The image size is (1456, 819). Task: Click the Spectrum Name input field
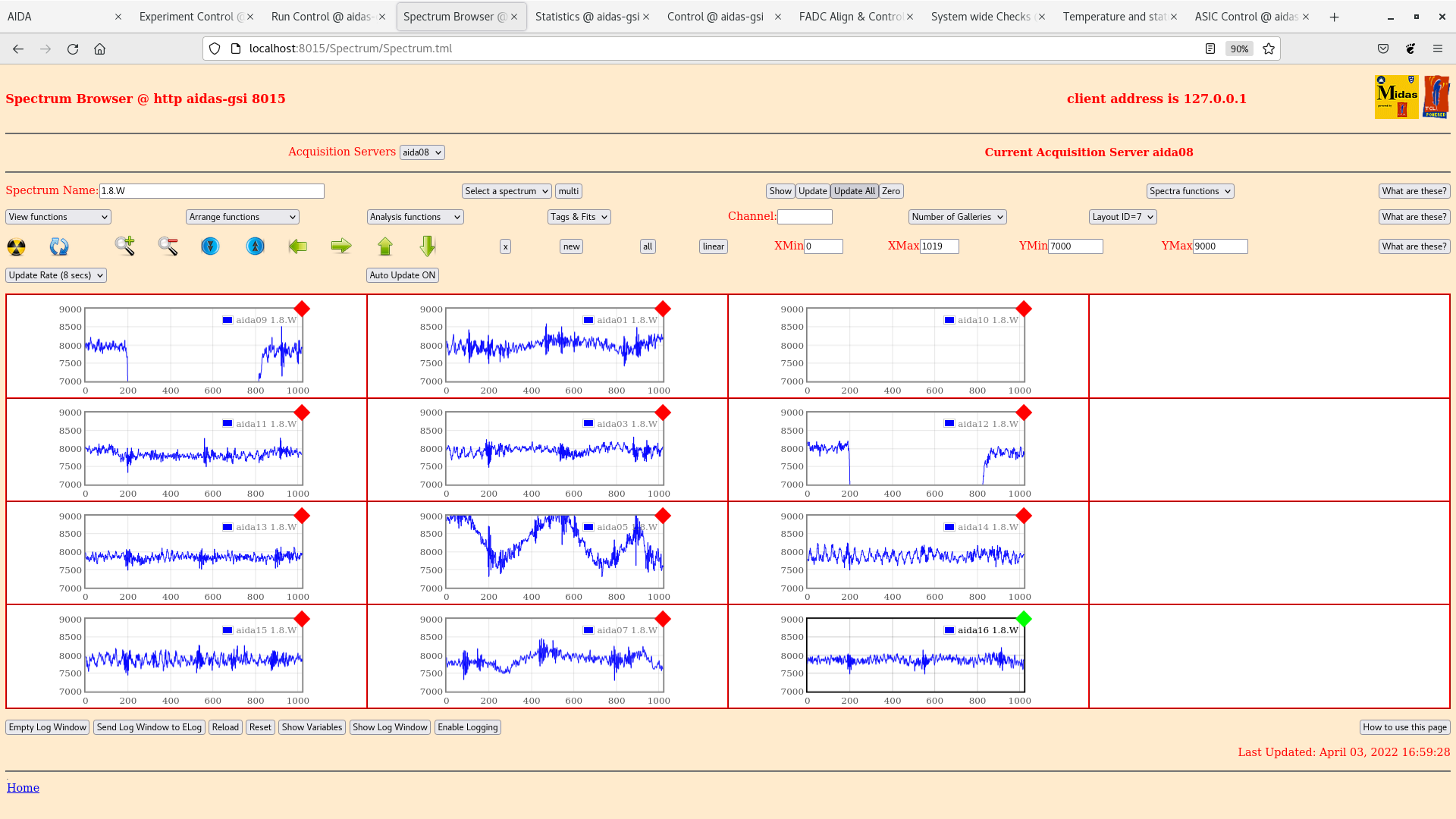(212, 191)
